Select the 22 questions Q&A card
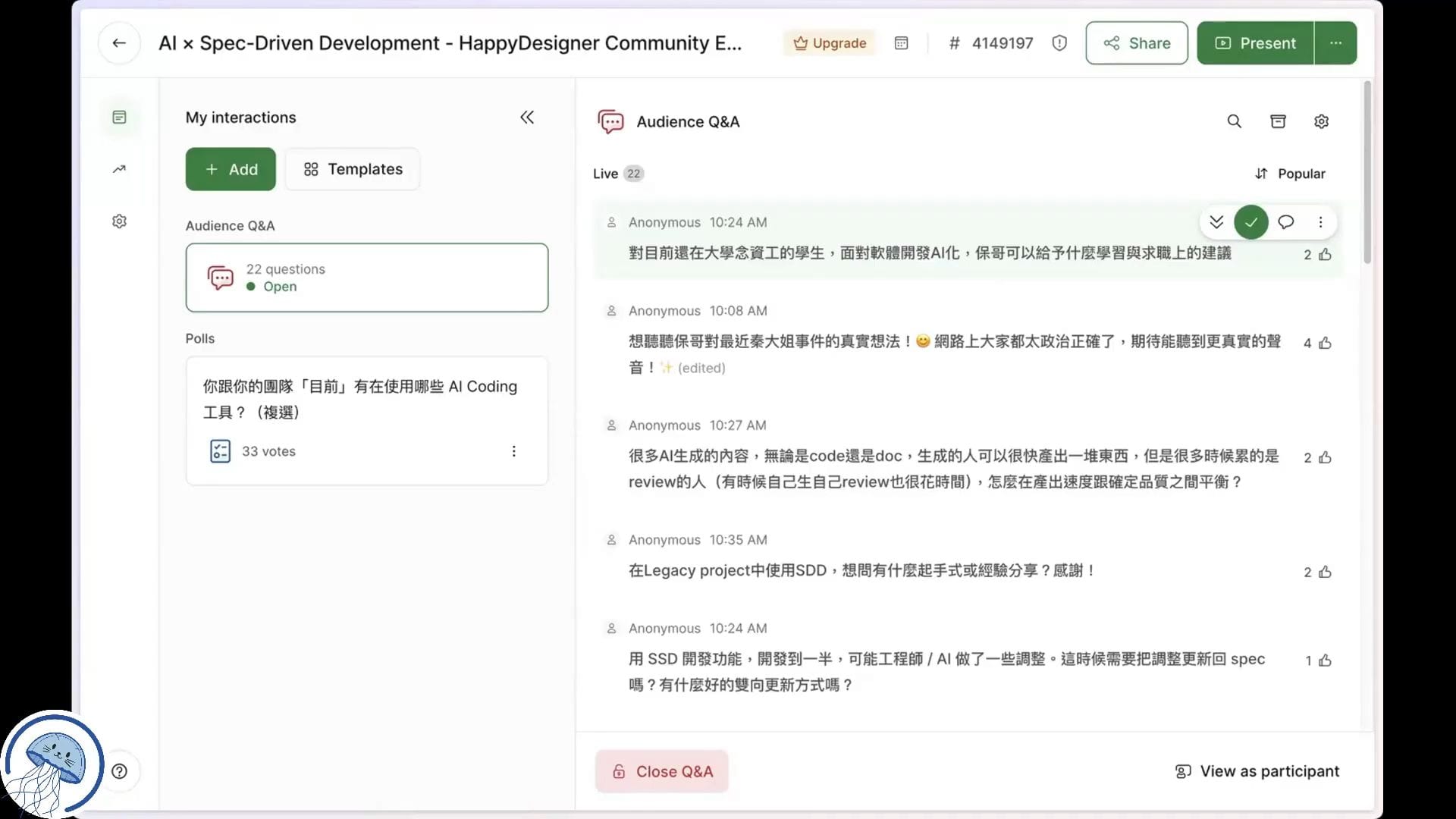Screen dimensions: 1456x819 (x=367, y=278)
